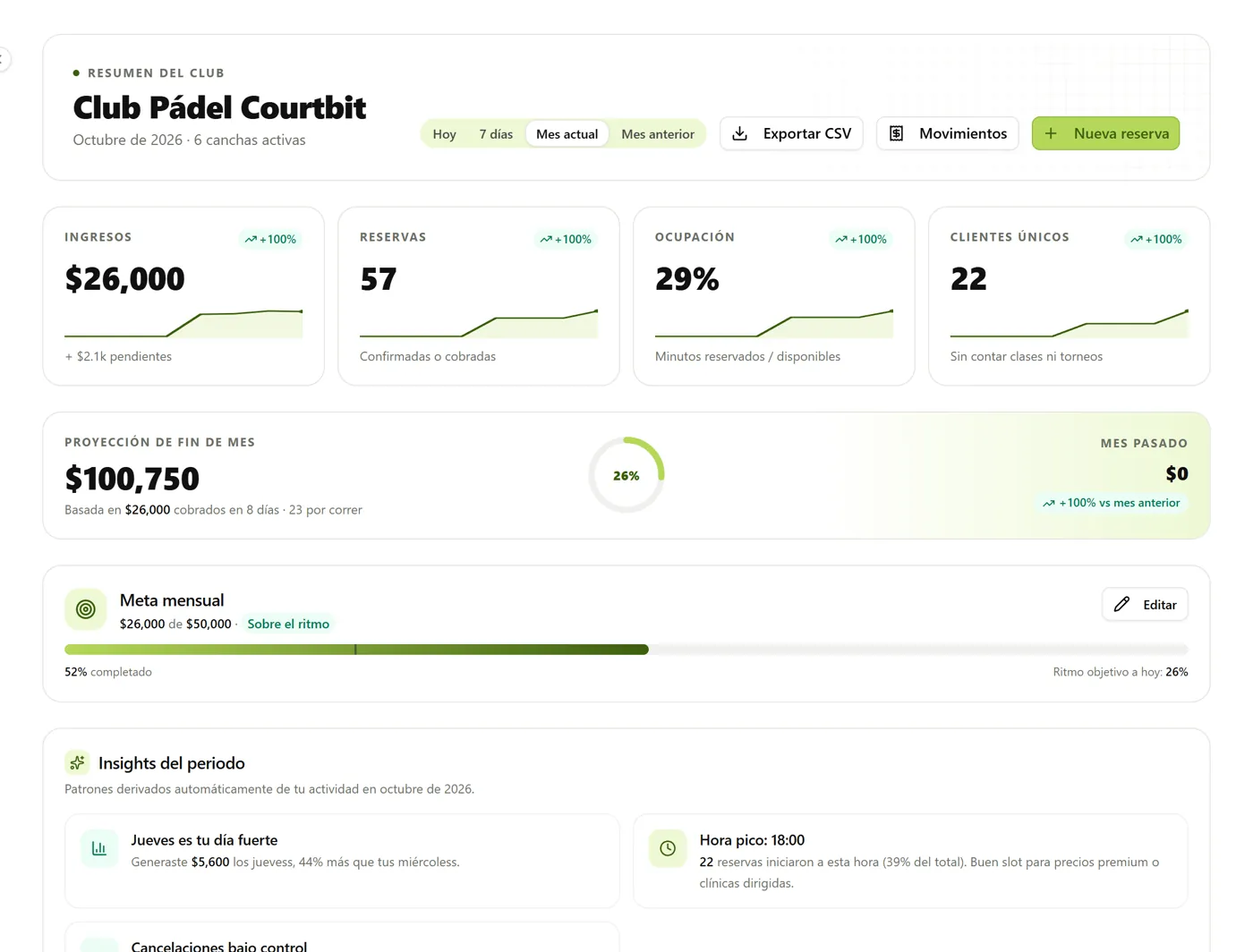Click the Meta mensual progress bar
The height and width of the screenshot is (952, 1253).
tap(626, 650)
